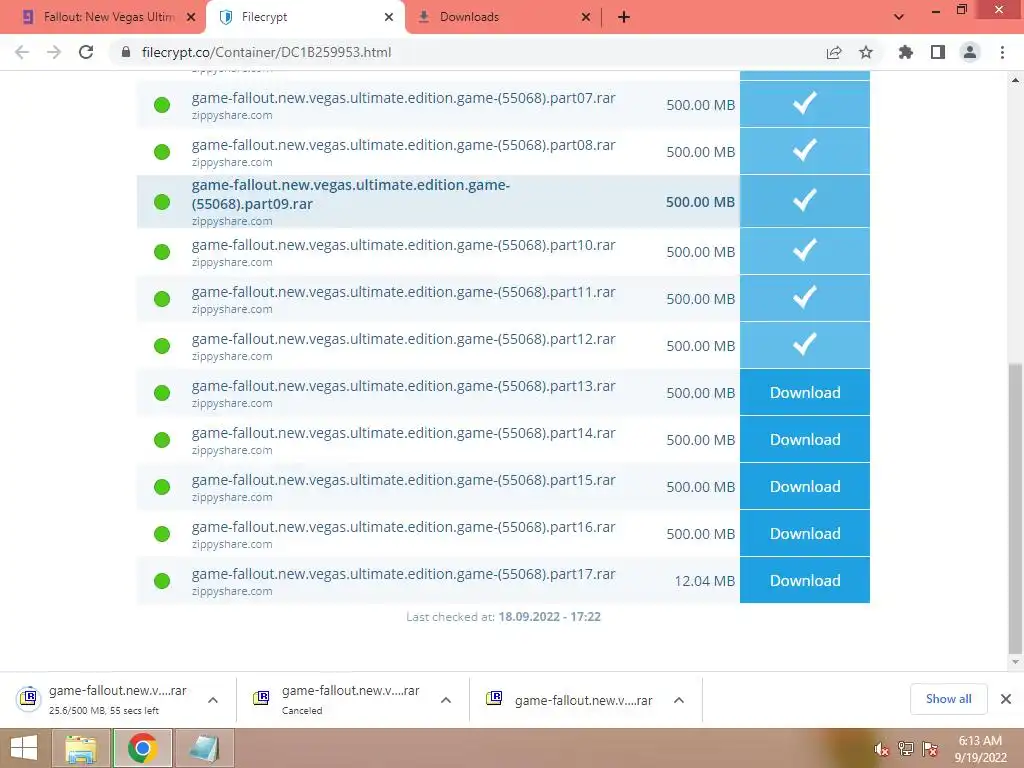Image resolution: width=1024 pixels, height=768 pixels.
Task: Open a new tab with plus button
Action: click(624, 17)
